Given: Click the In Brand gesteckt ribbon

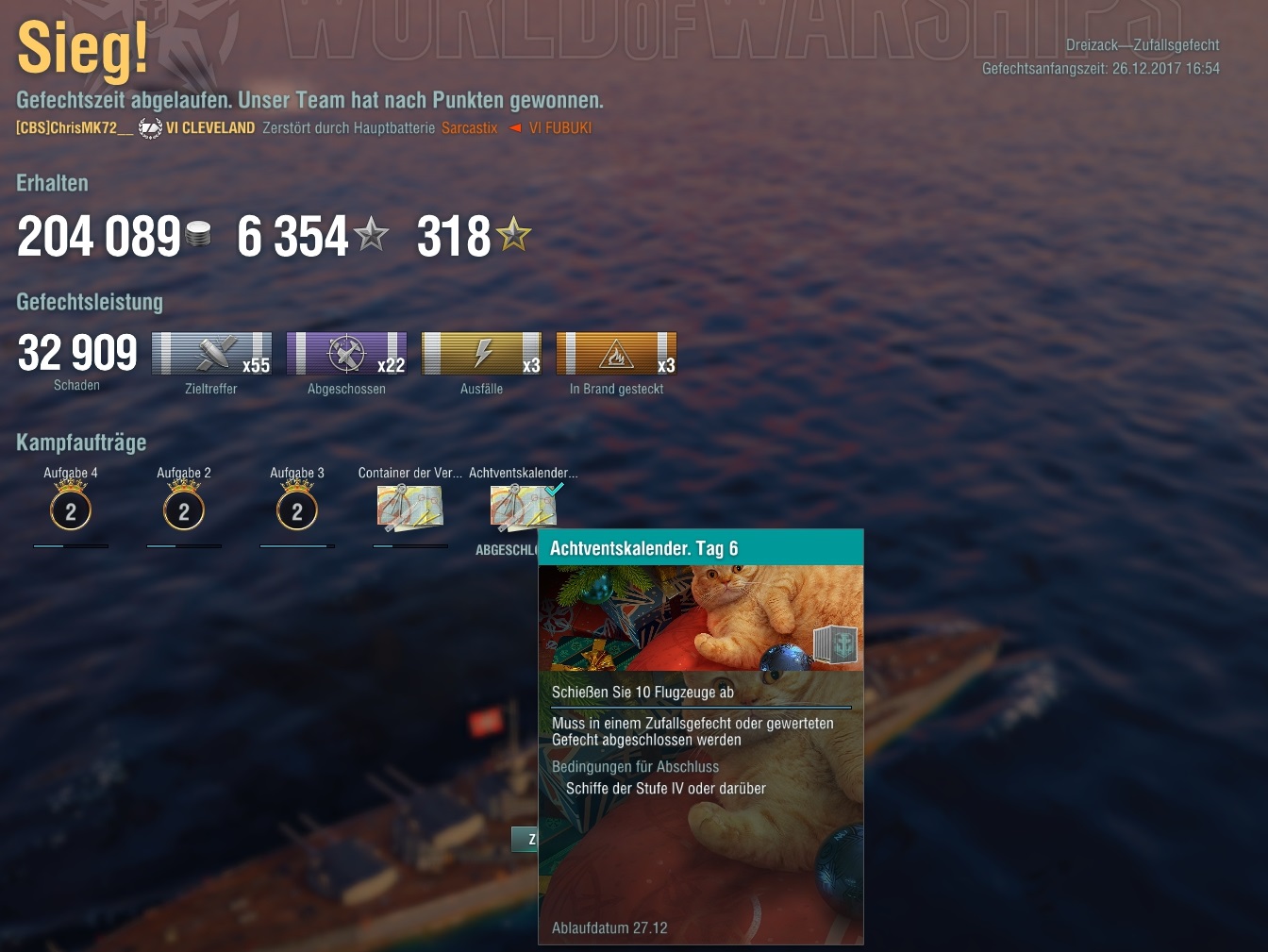Looking at the screenshot, I should [x=616, y=353].
